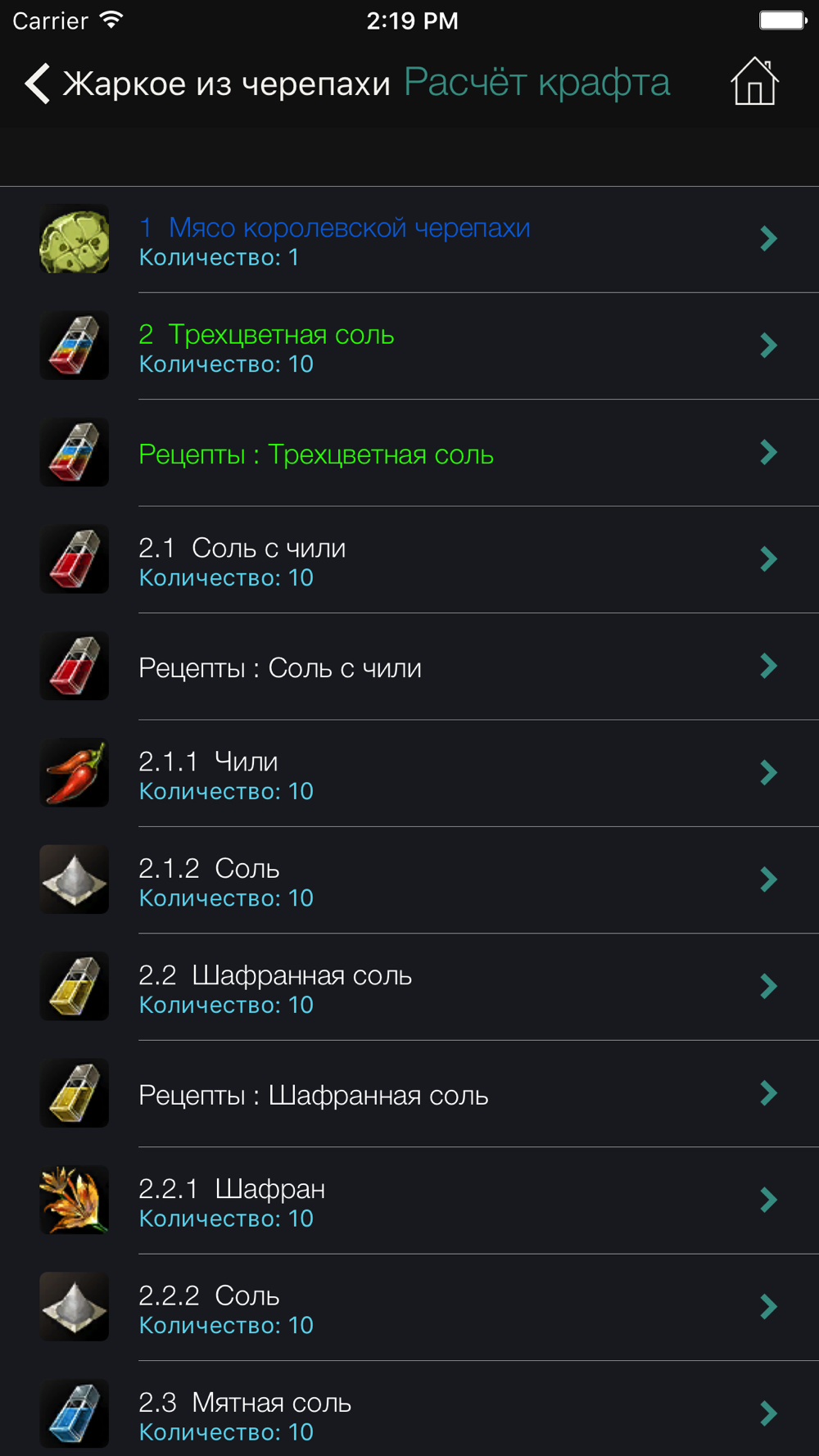Tap the tricolor salt vial icon for item 2
The image size is (819, 1456).
(x=75, y=346)
